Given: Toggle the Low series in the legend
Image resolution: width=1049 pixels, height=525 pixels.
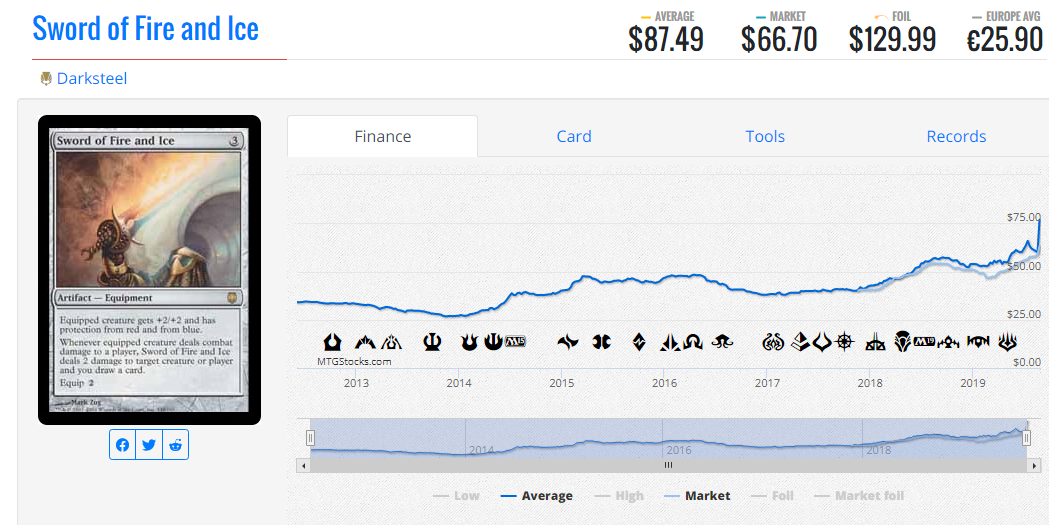Looking at the screenshot, I should (456, 496).
